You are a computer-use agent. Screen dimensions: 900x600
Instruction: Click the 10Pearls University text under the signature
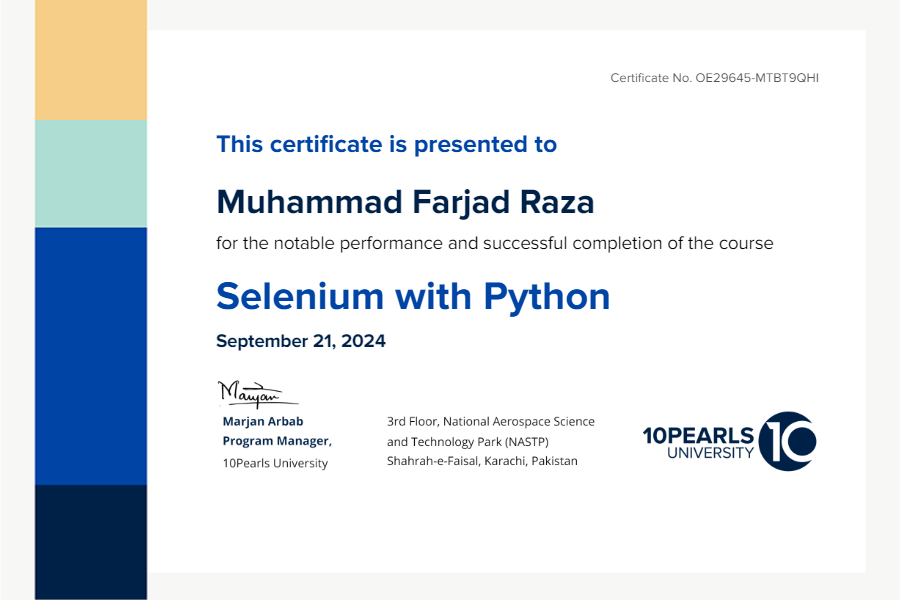coord(274,463)
